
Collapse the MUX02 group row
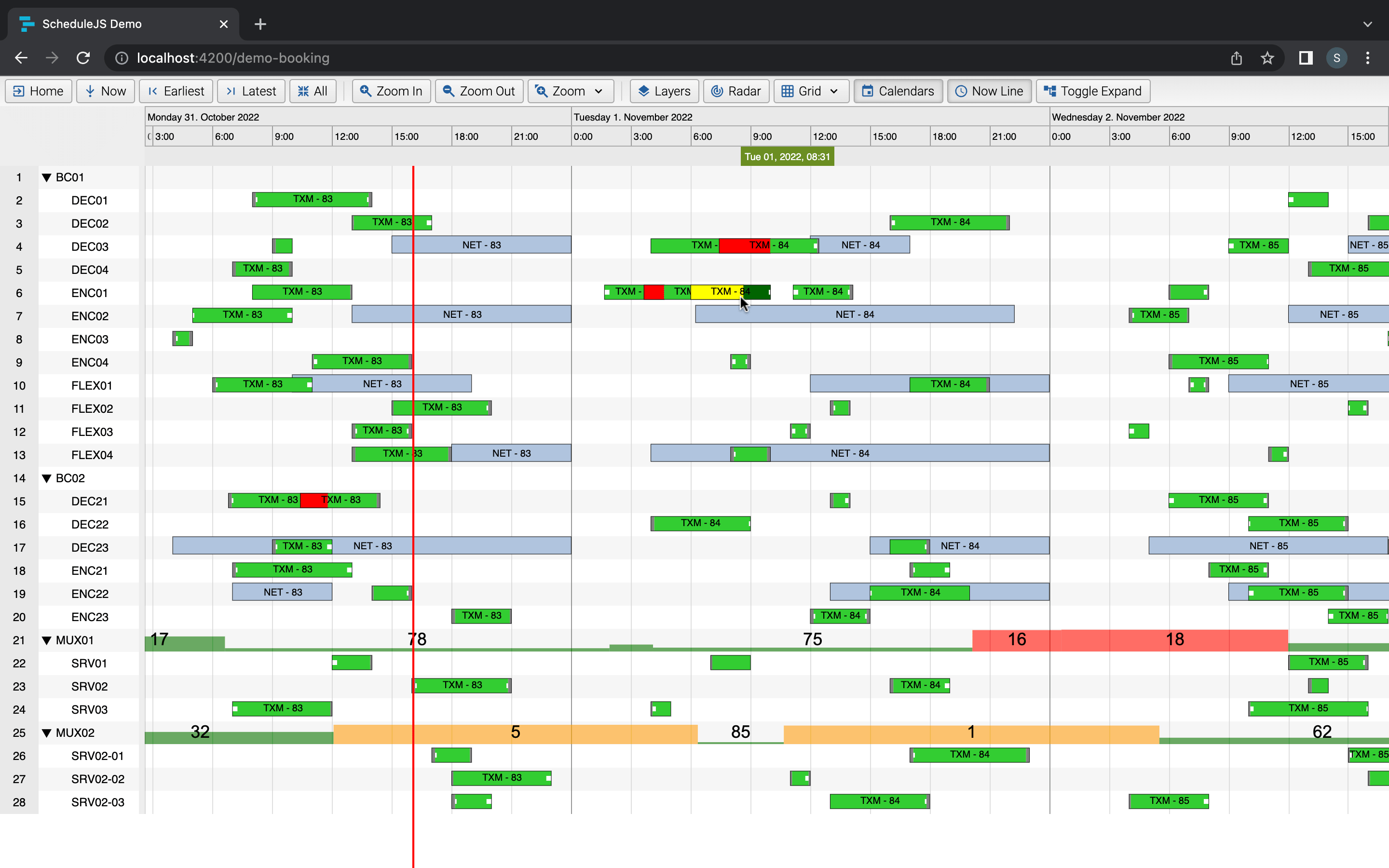pos(47,732)
